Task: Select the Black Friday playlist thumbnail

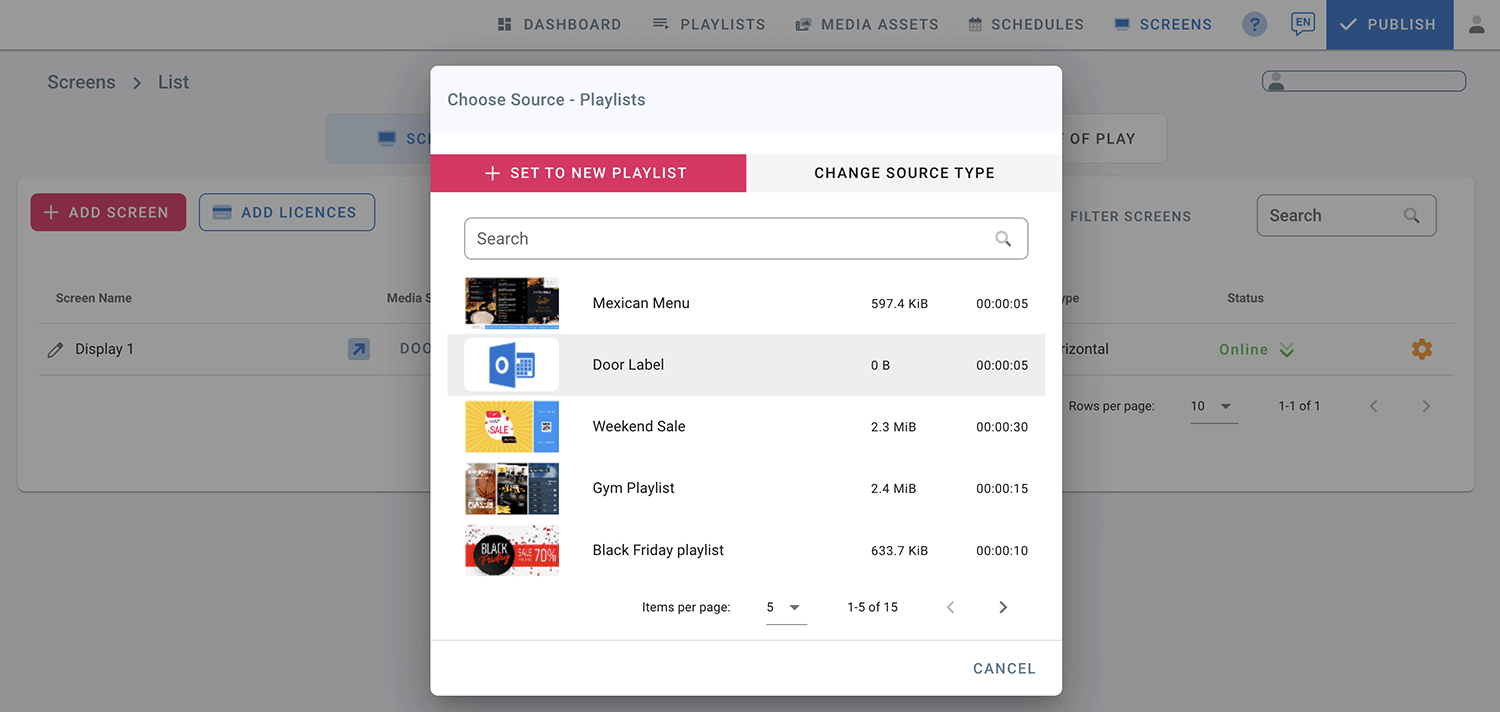Action: (512, 550)
